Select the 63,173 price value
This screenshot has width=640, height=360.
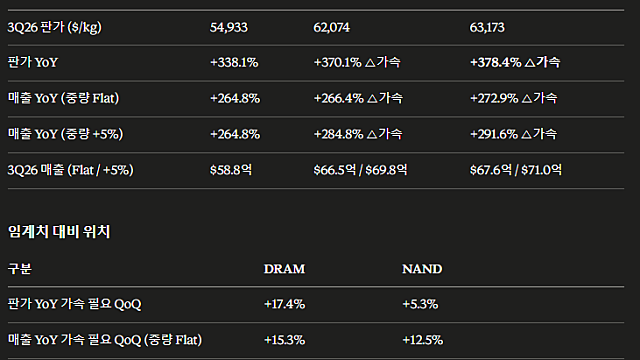[x=487, y=28]
